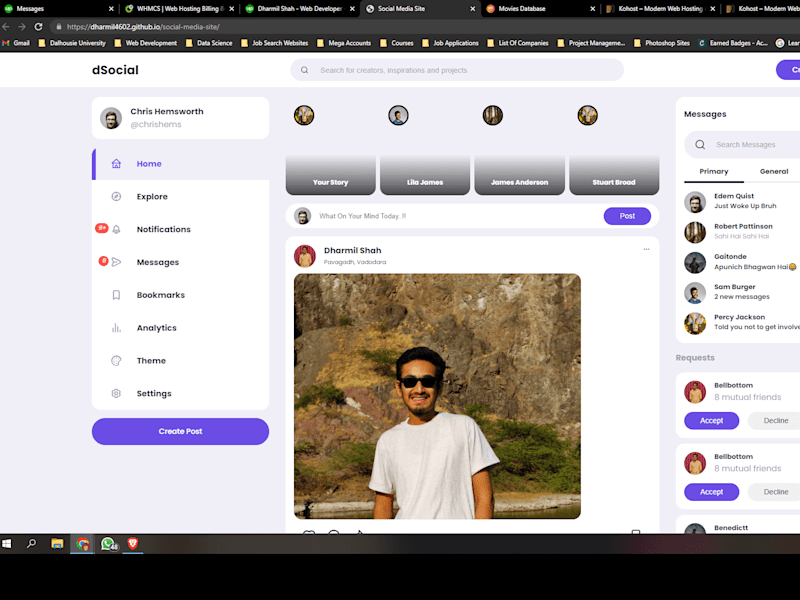Click the Settings gear icon
800x600 pixels.
[116, 393]
